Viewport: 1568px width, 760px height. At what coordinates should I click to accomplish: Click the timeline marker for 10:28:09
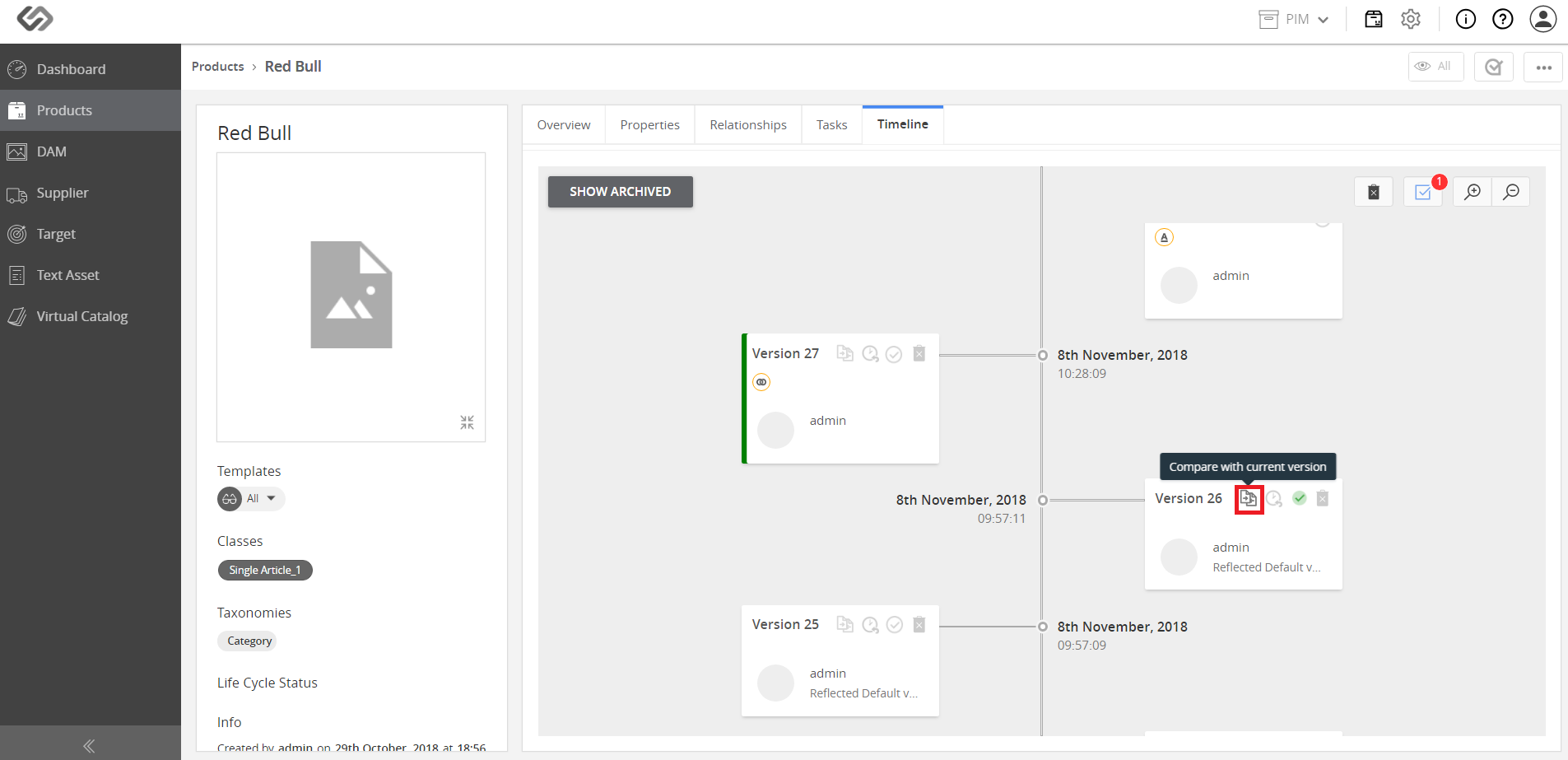1042,355
